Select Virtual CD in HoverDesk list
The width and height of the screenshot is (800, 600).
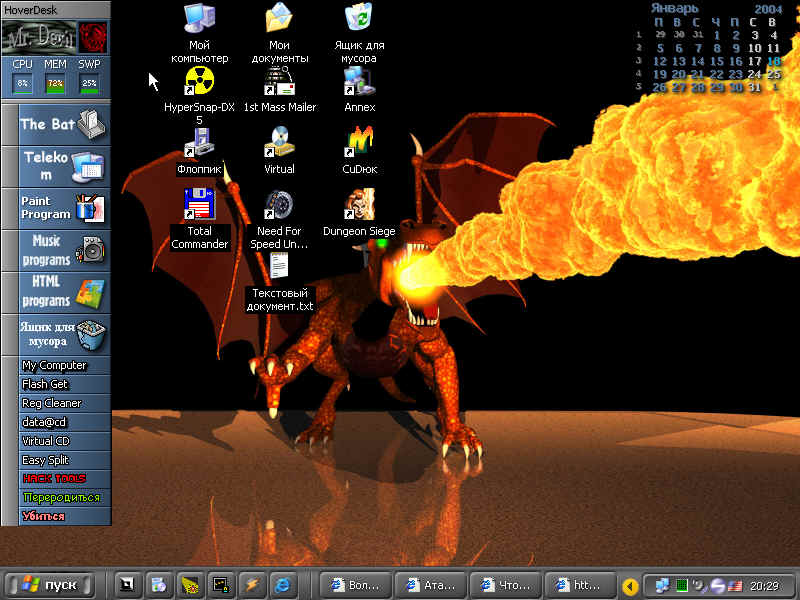tap(64, 441)
